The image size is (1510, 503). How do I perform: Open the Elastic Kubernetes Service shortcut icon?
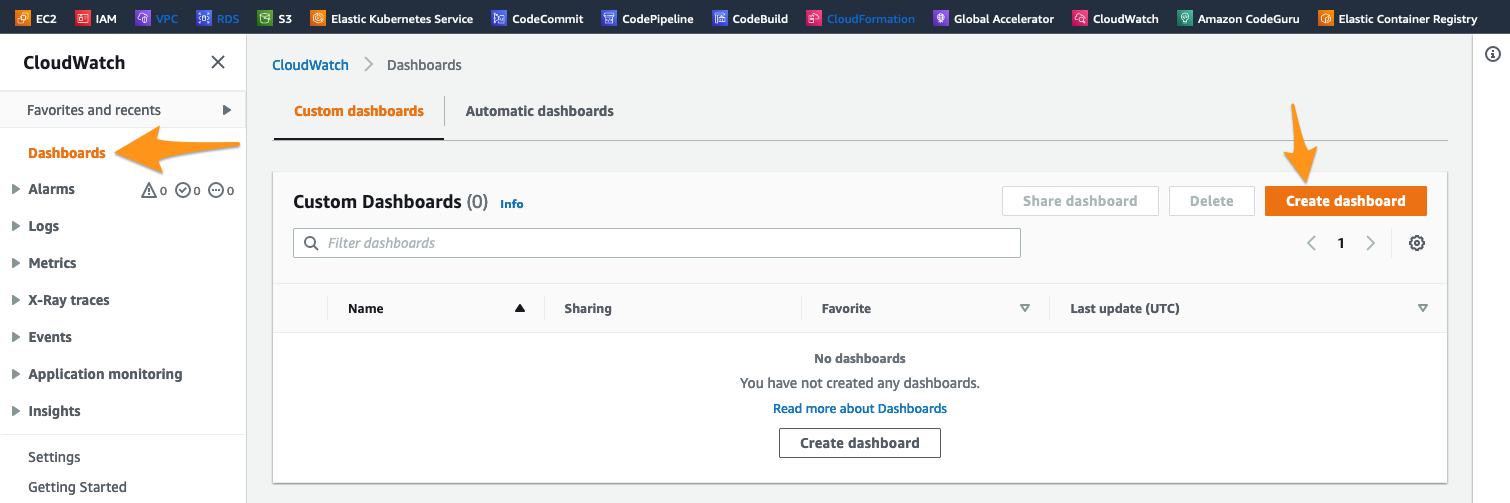coord(318,18)
